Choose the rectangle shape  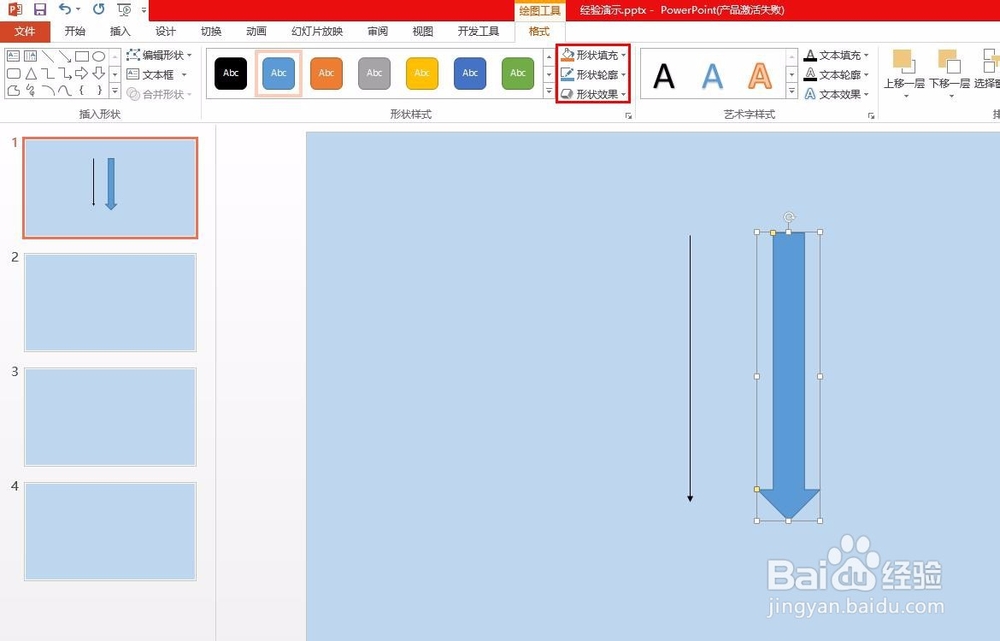[82, 56]
